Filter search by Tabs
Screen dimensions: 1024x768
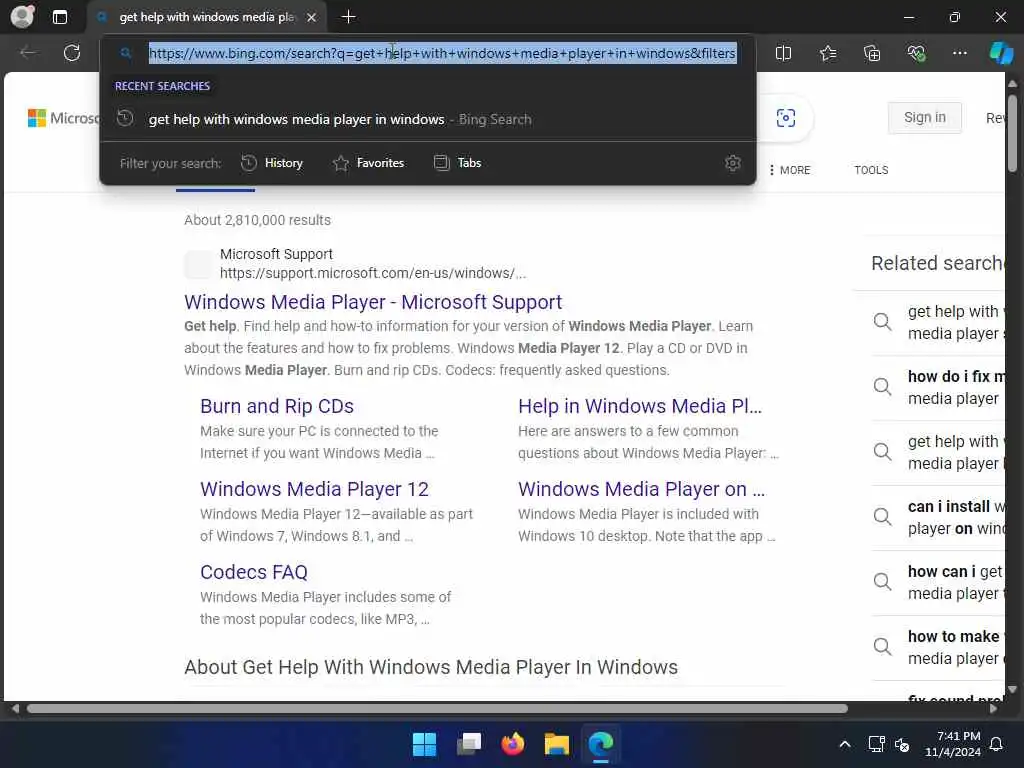pyautogui.click(x=457, y=163)
